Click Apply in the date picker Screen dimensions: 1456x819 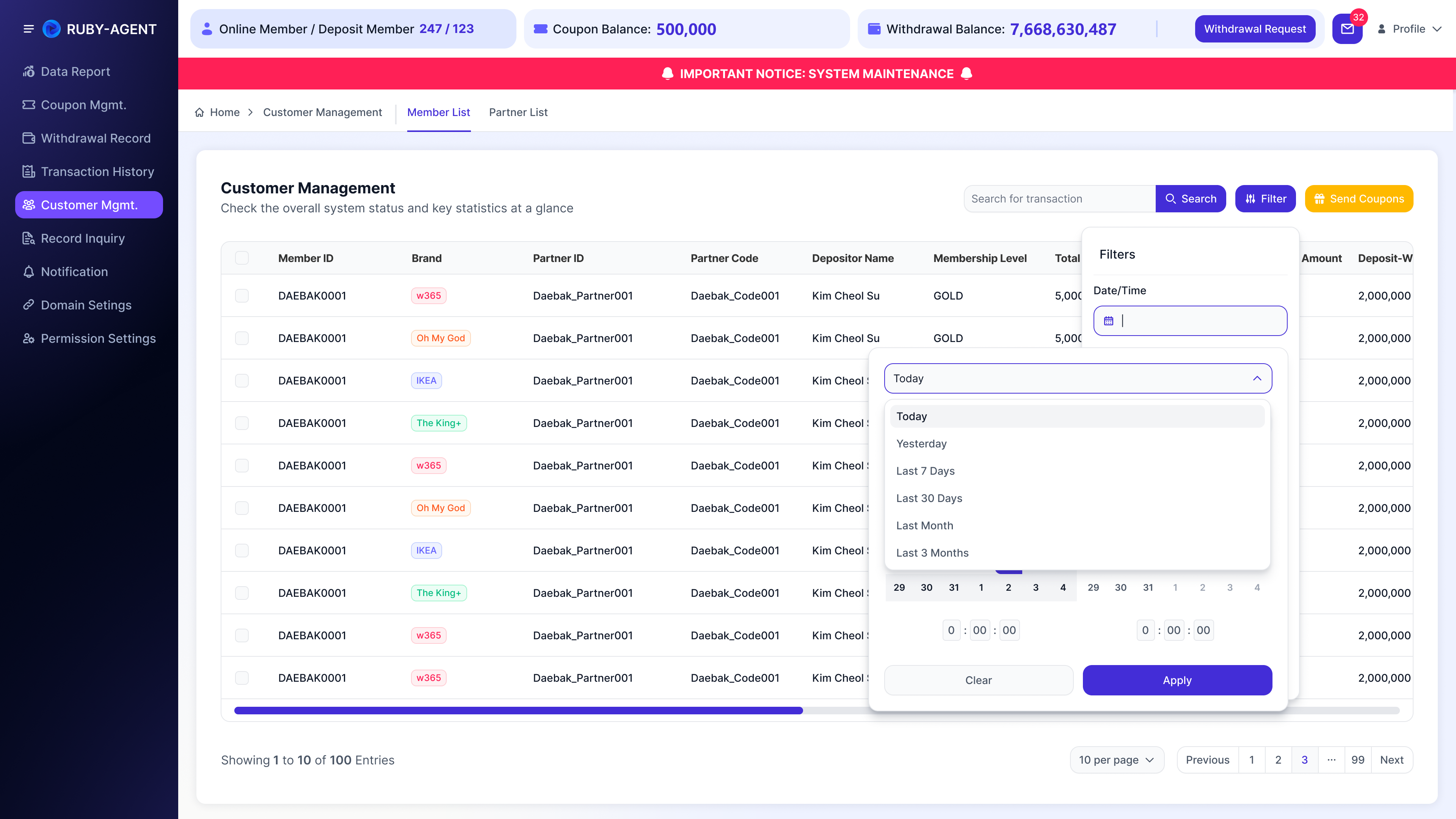coord(1177,680)
